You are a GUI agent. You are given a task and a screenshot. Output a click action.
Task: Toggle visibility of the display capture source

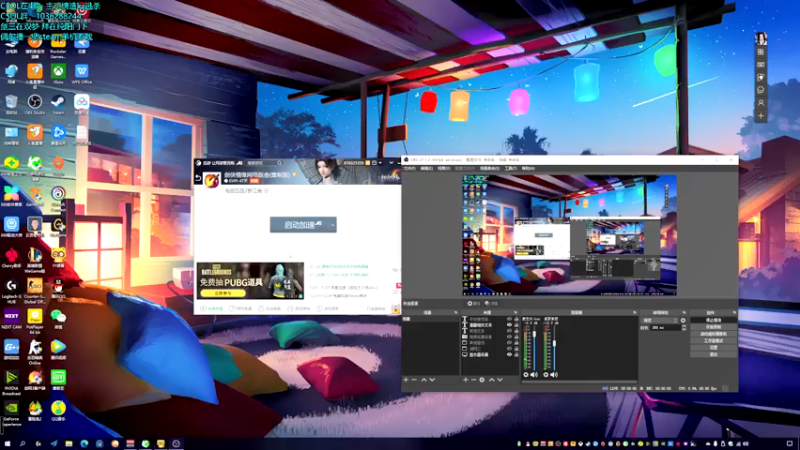(x=509, y=355)
